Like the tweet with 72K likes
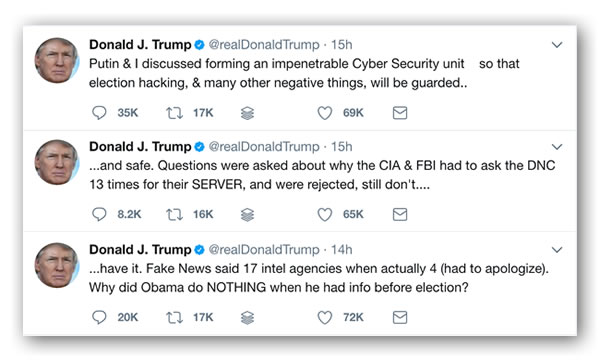 [324, 317]
